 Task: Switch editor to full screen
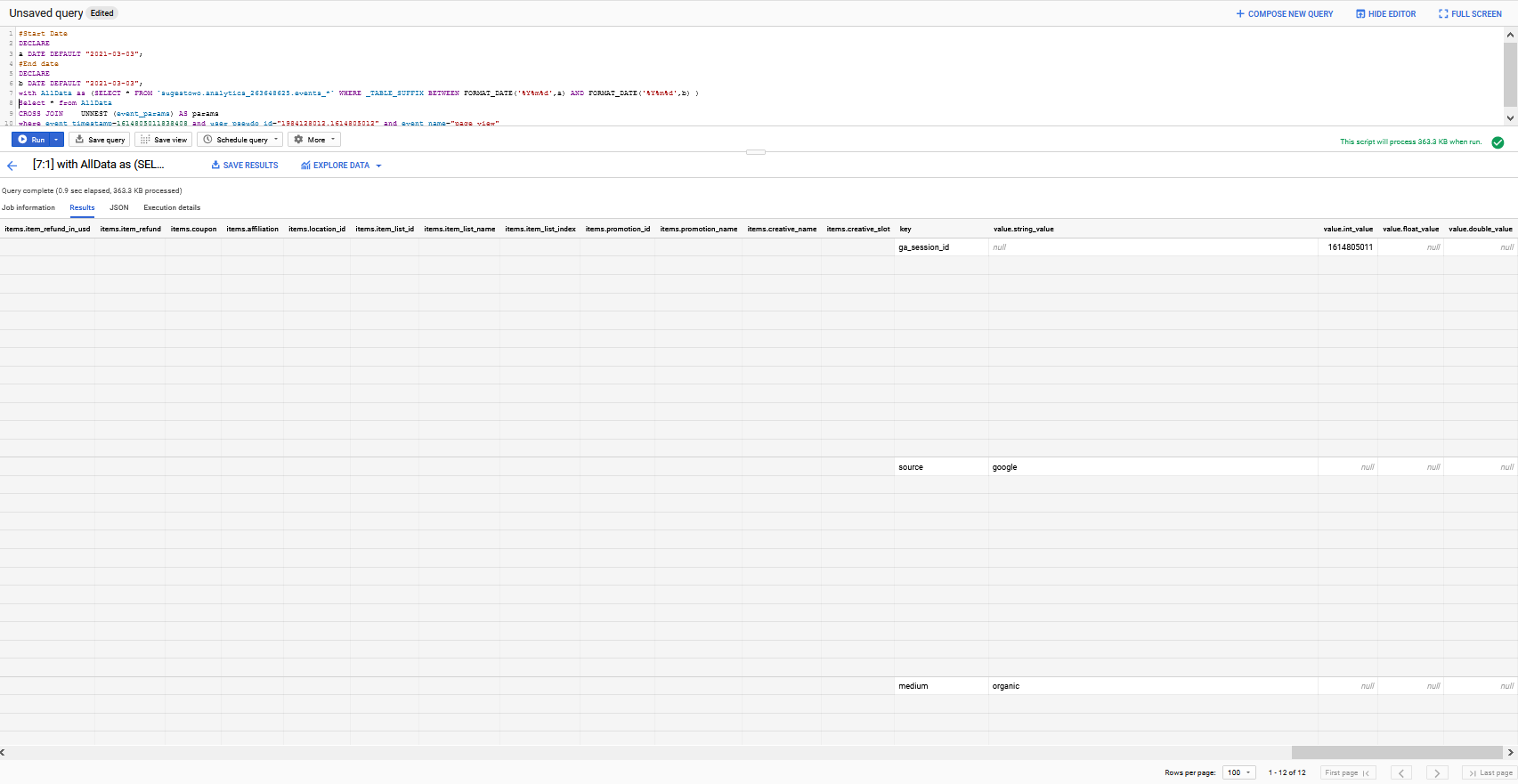click(1470, 14)
